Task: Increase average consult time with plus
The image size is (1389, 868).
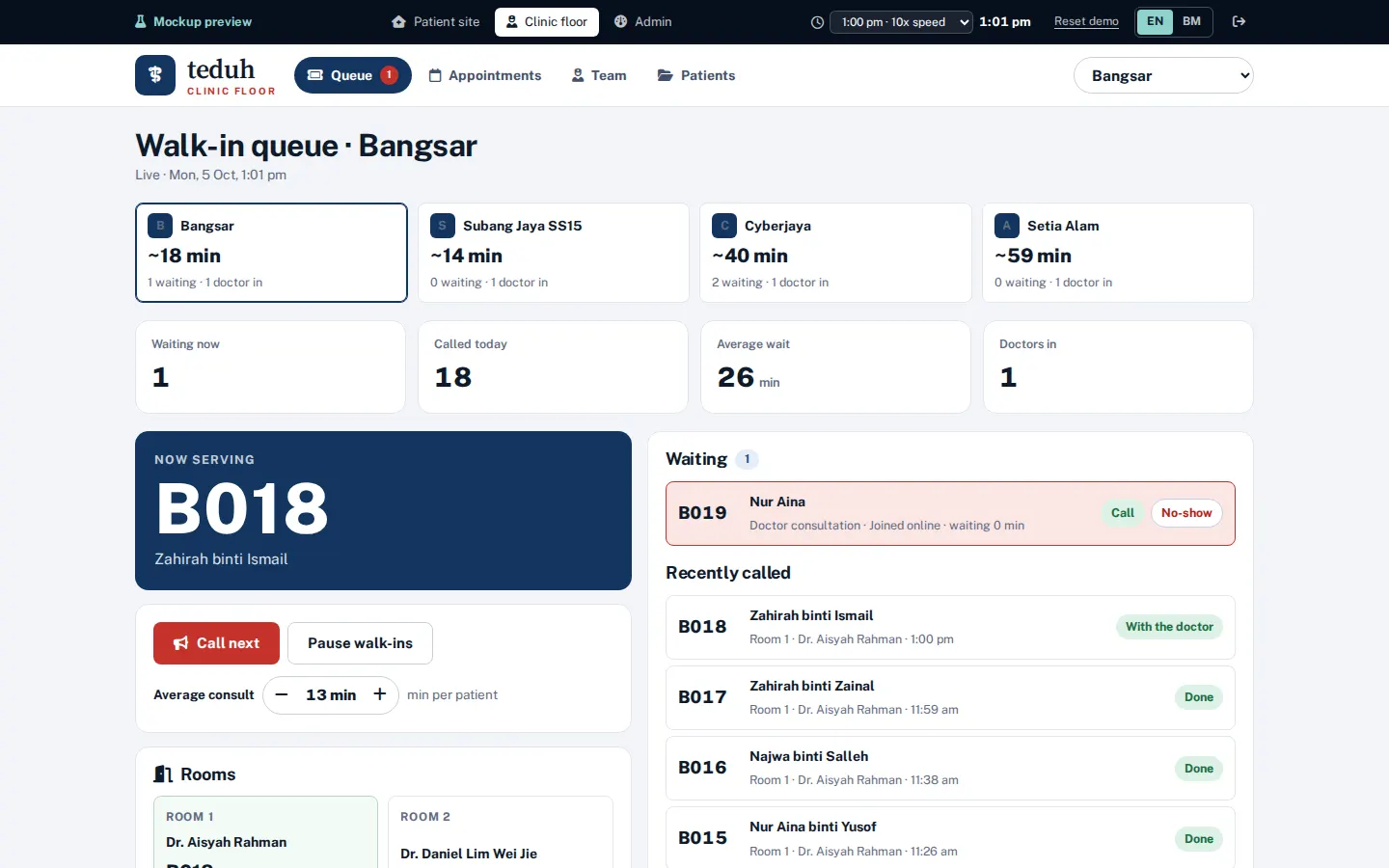Action: click(380, 694)
